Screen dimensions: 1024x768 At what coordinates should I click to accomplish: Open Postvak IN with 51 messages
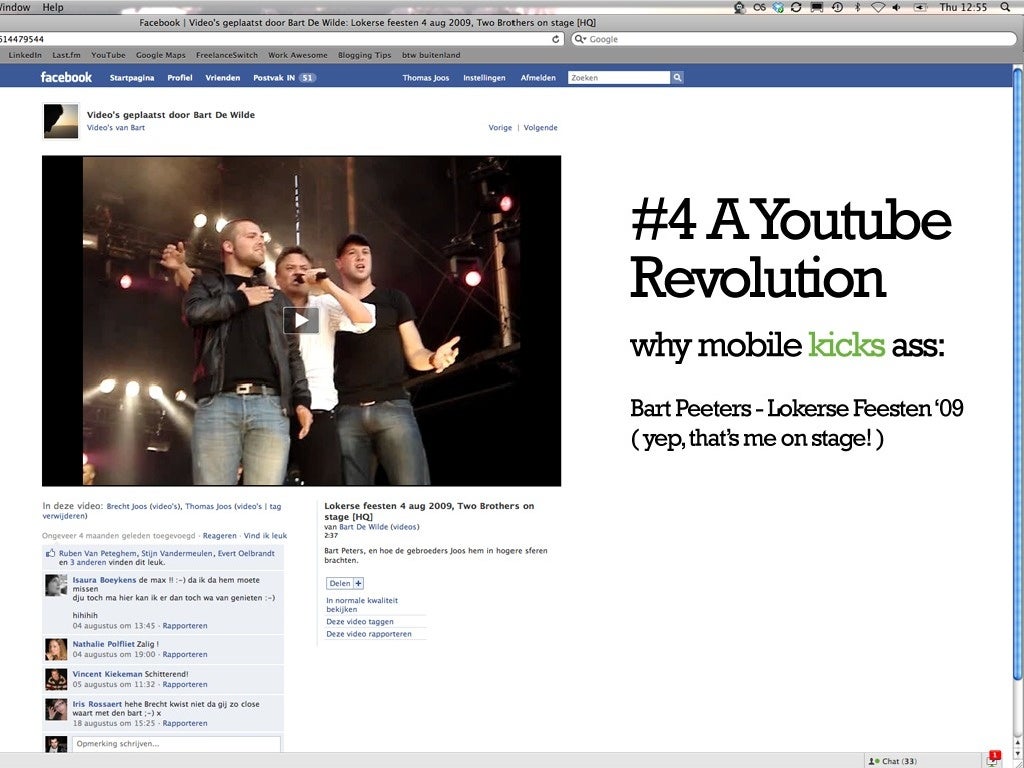click(285, 78)
